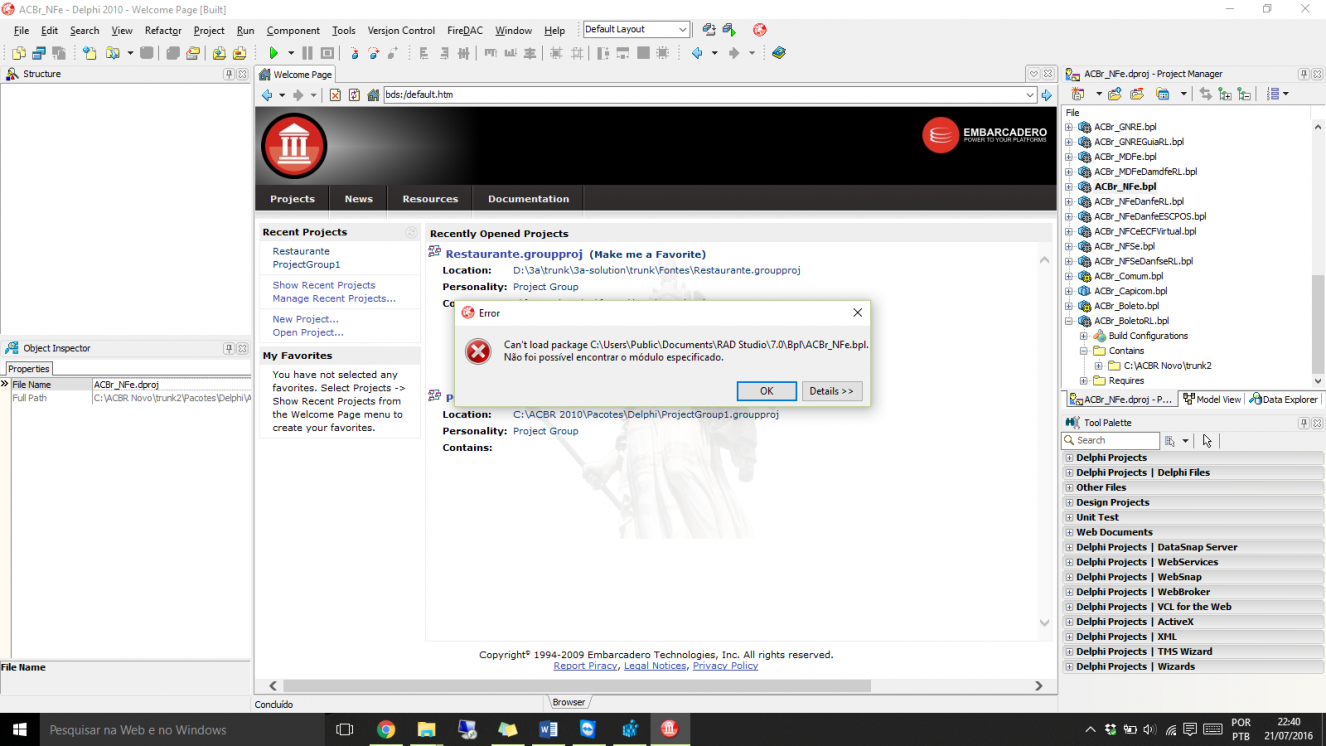Click the Tool Palette Search field
1326x746 pixels.
click(x=1110, y=440)
